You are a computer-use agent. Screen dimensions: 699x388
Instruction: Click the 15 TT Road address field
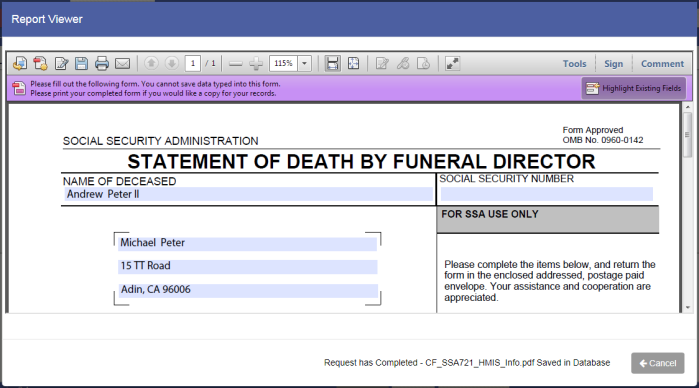(247, 266)
